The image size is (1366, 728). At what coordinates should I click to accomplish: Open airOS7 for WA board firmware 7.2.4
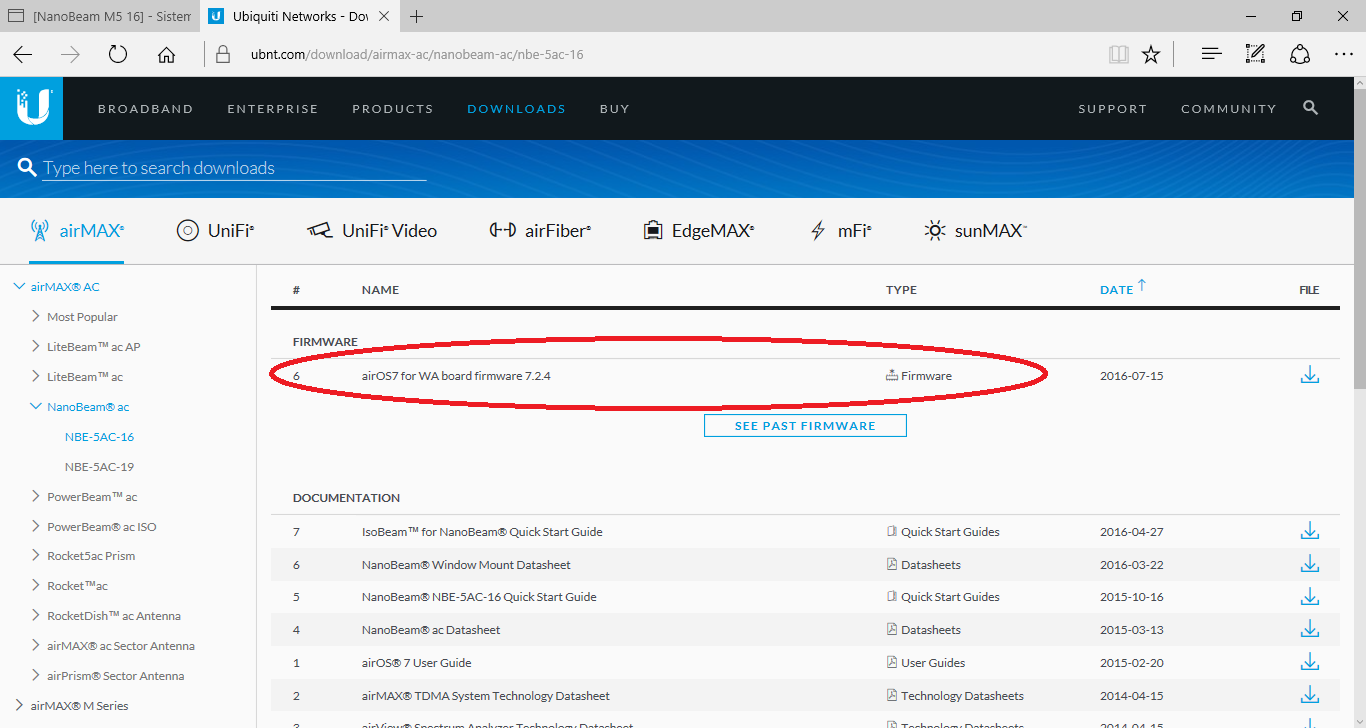point(456,376)
